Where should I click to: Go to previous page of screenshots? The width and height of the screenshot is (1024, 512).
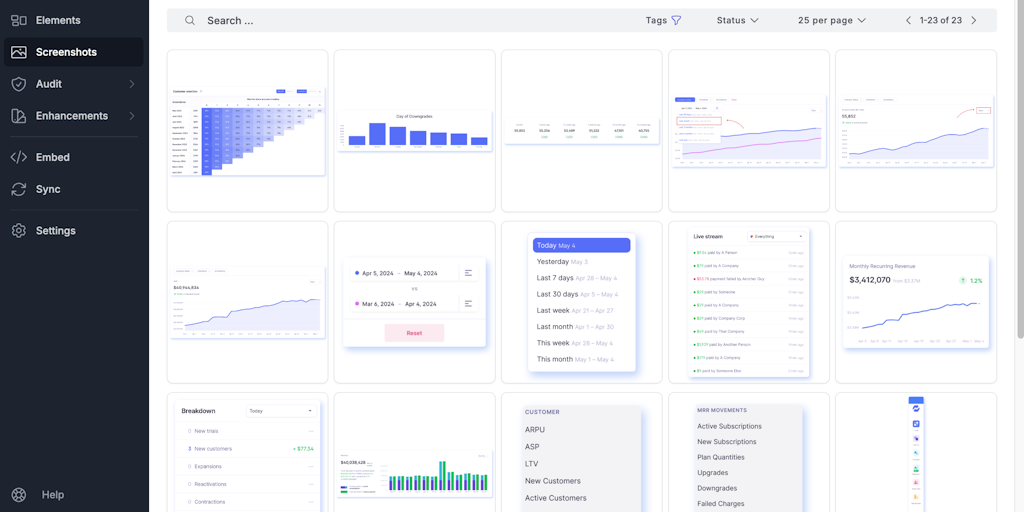908,20
